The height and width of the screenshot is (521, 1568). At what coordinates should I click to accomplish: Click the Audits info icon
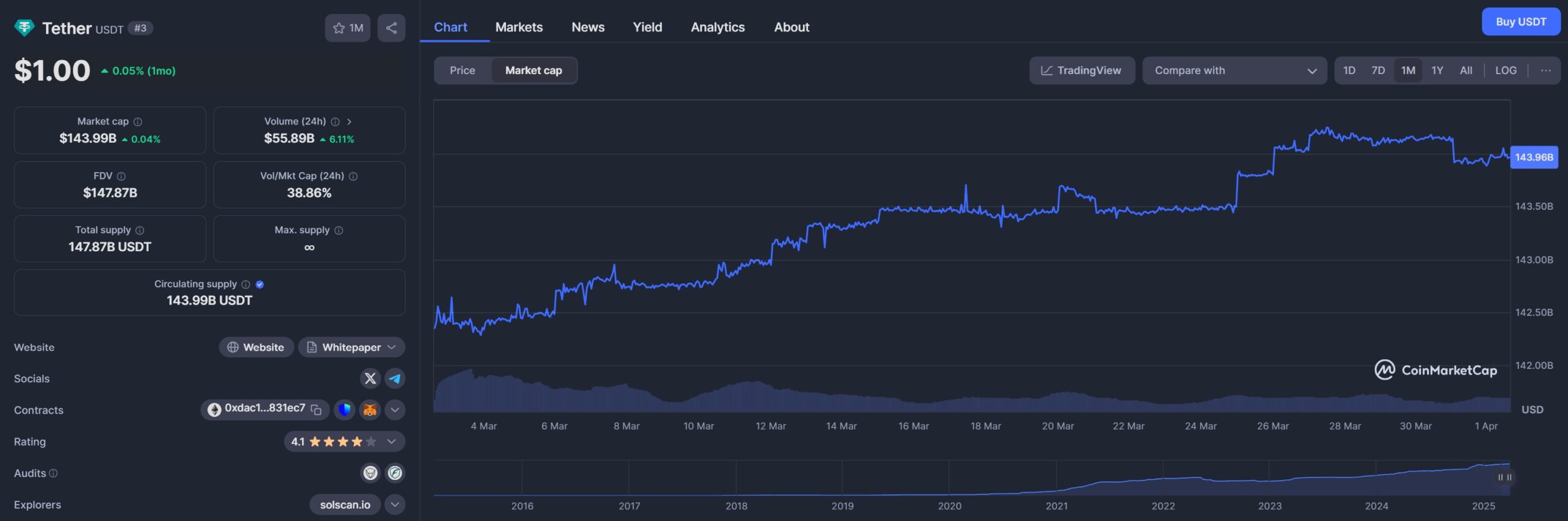[53, 473]
